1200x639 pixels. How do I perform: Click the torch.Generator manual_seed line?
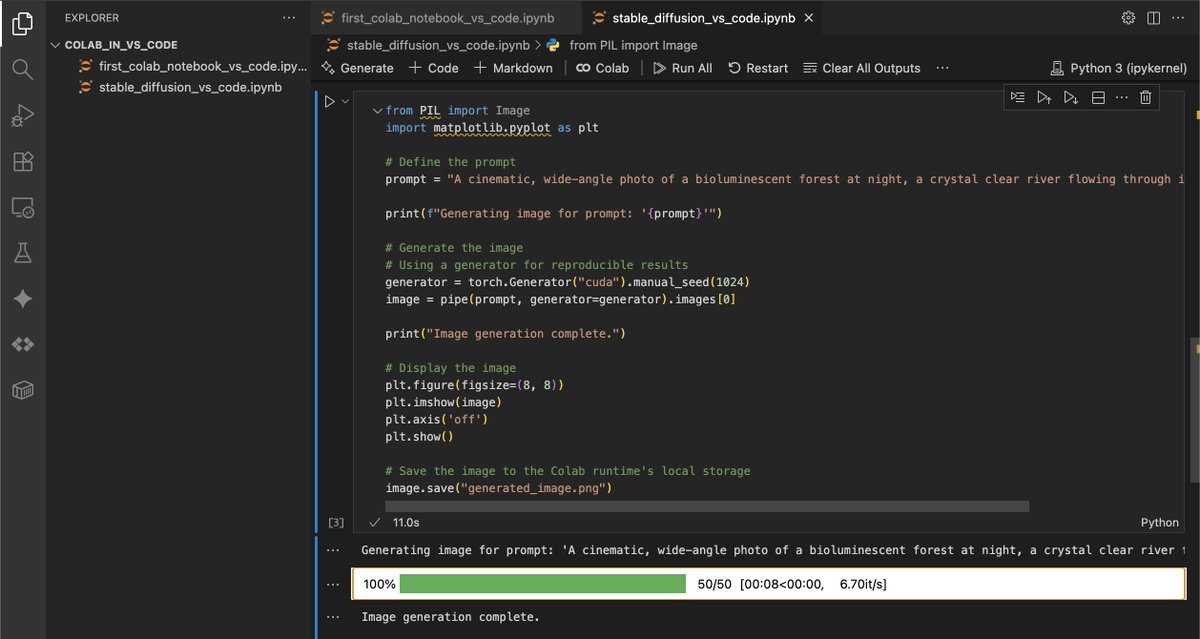click(x=568, y=282)
